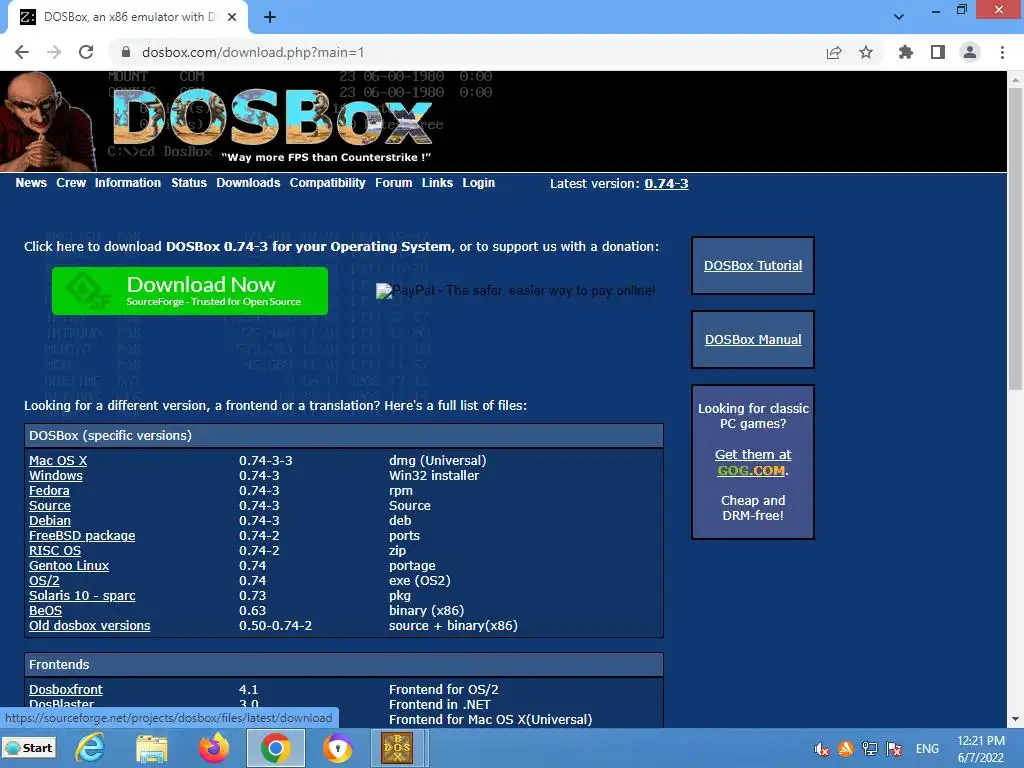Open the Links menu item
The image size is (1024, 768).
click(x=437, y=183)
